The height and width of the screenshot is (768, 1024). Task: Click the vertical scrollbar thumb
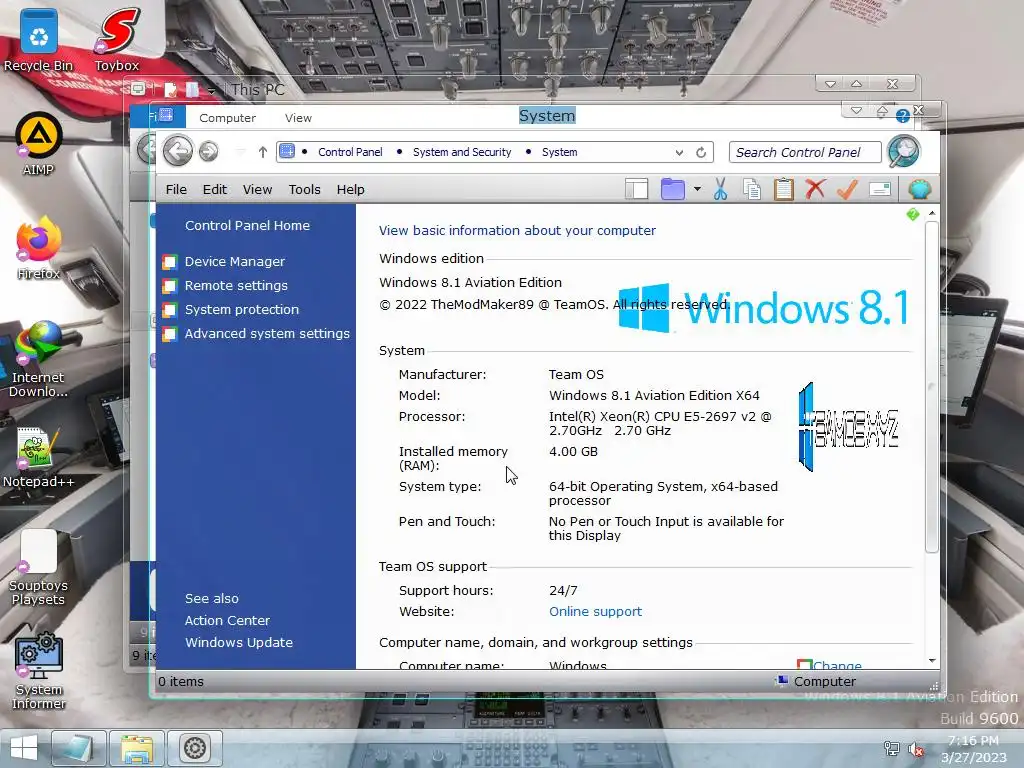[932, 388]
